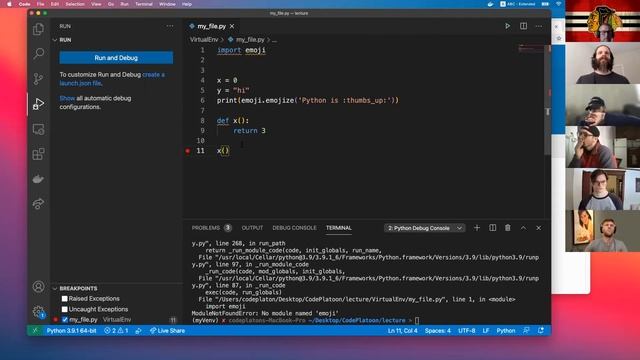Click the create a launch.json file link
Viewport: 640px width, 360px height.
pyautogui.click(x=112, y=79)
